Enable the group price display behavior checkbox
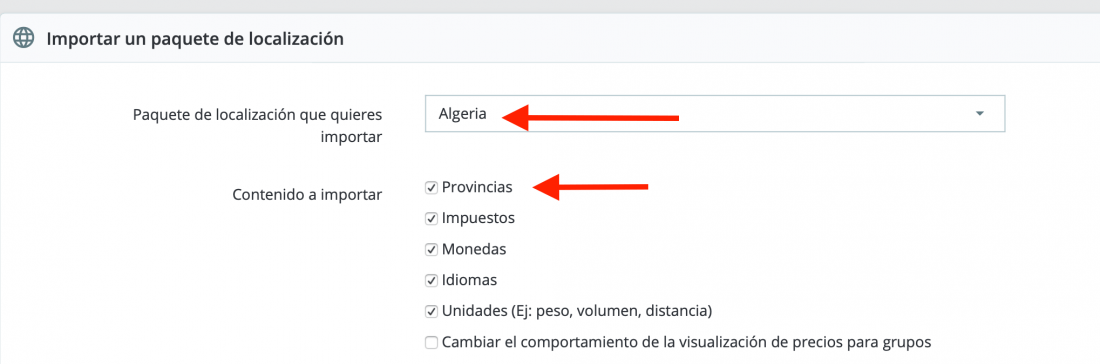The image size is (1100, 364). pyautogui.click(x=431, y=343)
